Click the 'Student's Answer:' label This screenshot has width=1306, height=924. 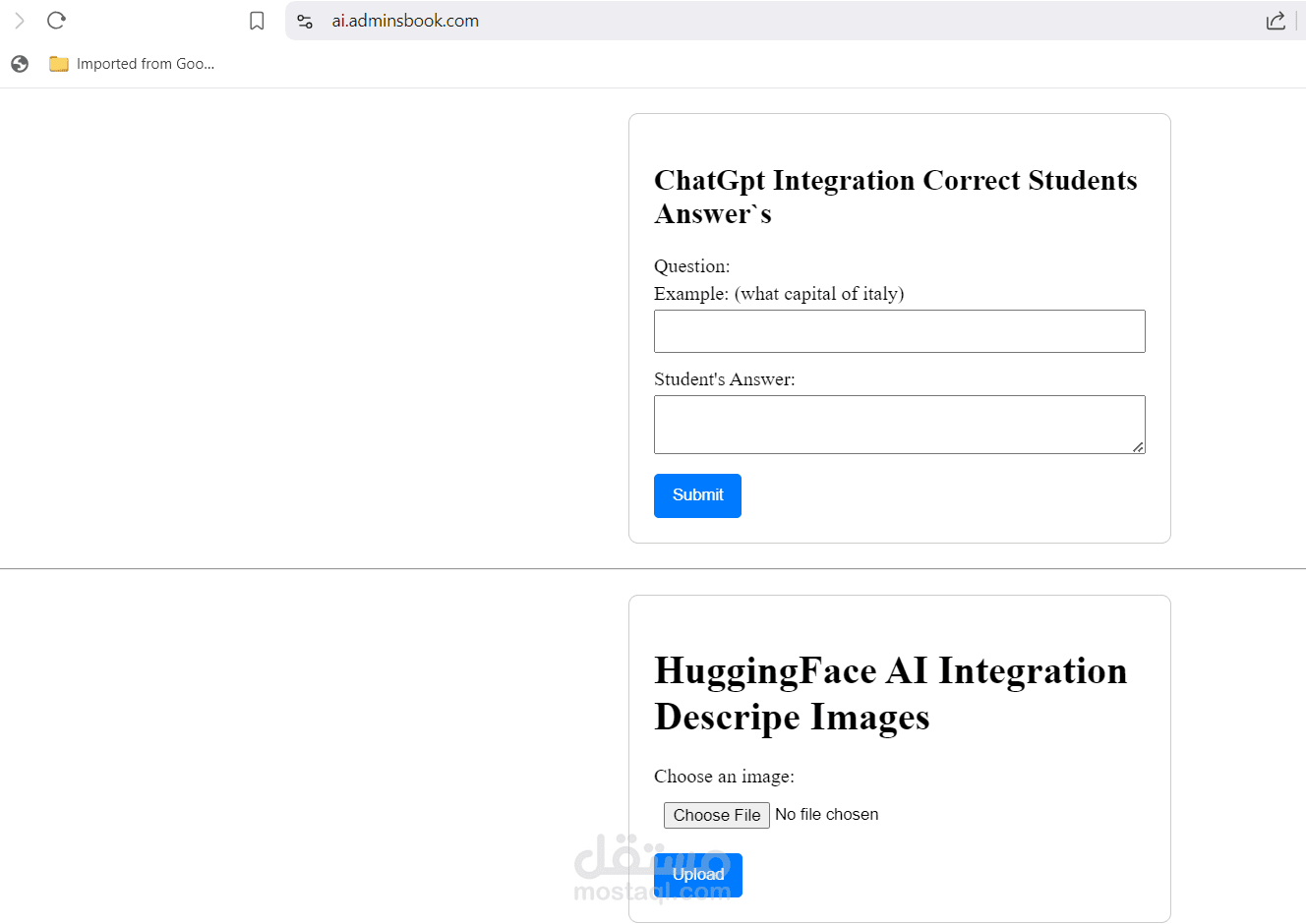pos(725,379)
